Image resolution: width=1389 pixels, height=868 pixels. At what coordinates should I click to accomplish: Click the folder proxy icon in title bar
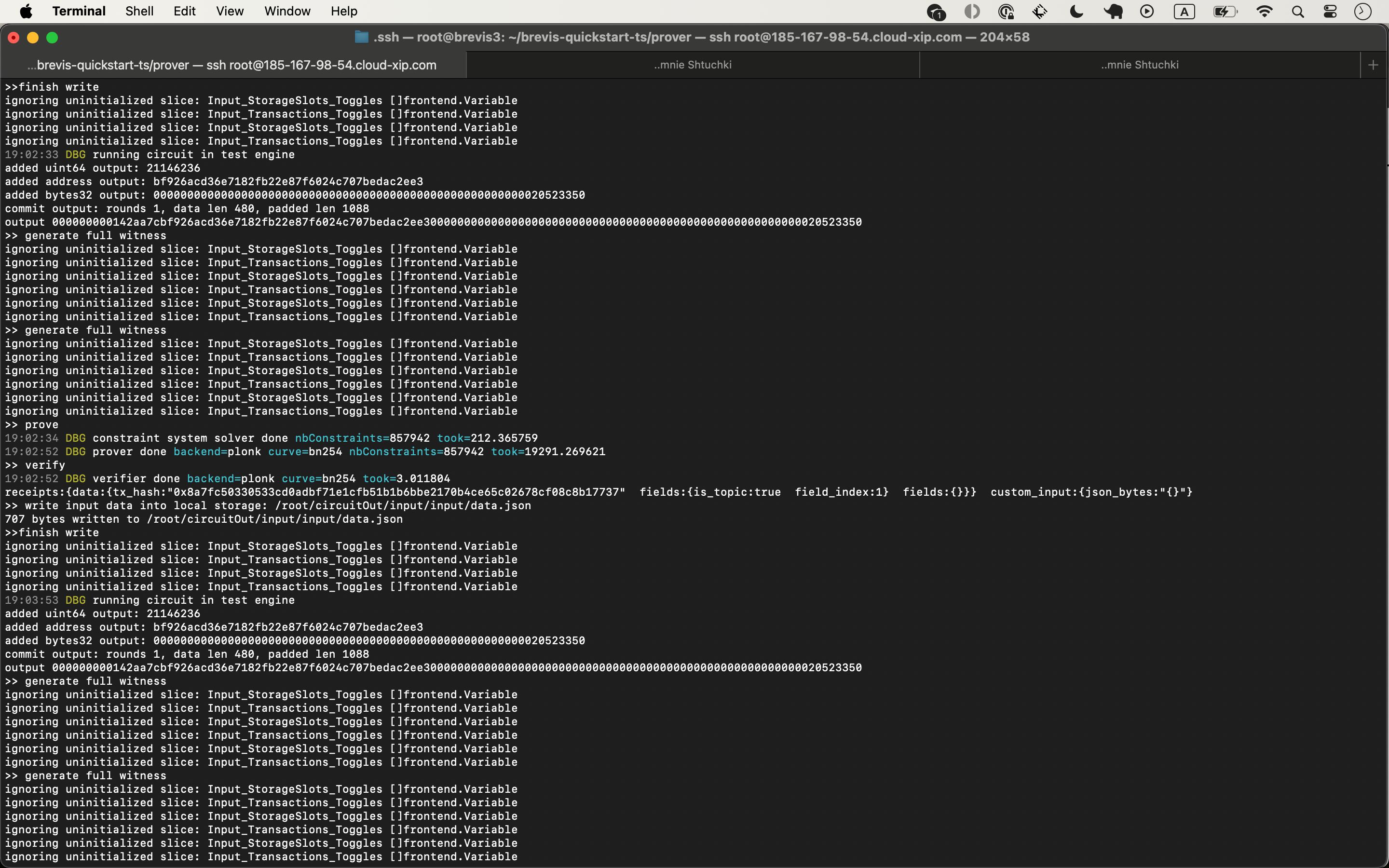pyautogui.click(x=362, y=37)
